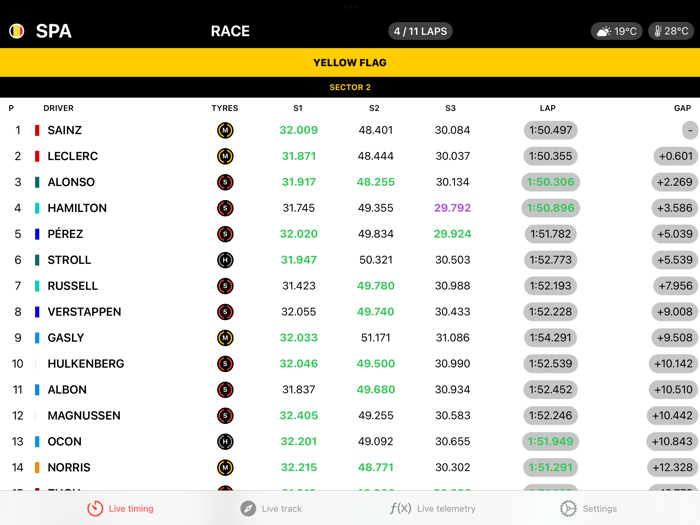Tap Verstappen's gap +9.008
This screenshot has width=700, height=525.
[x=675, y=312]
